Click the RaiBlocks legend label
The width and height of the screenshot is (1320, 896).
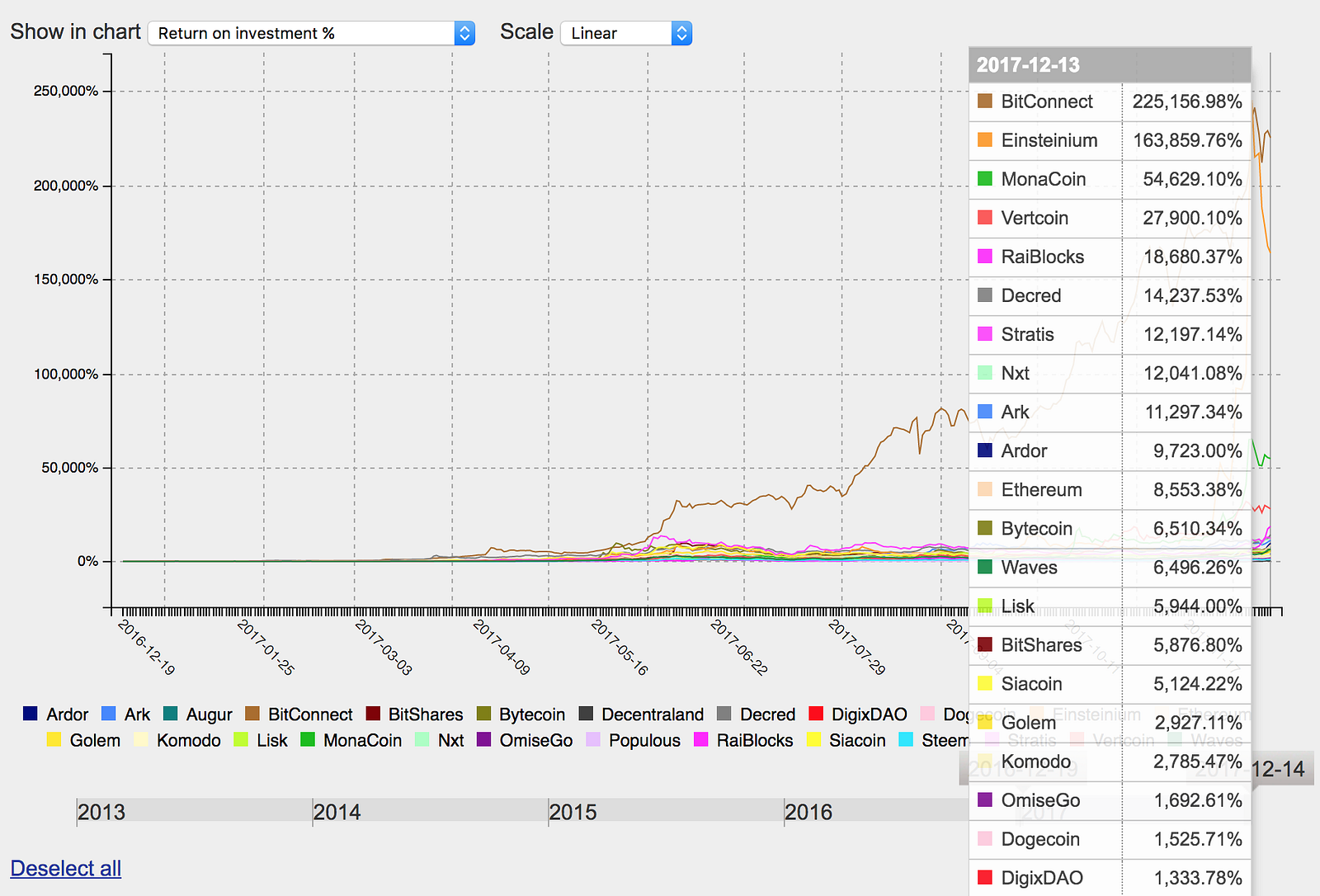click(755, 740)
